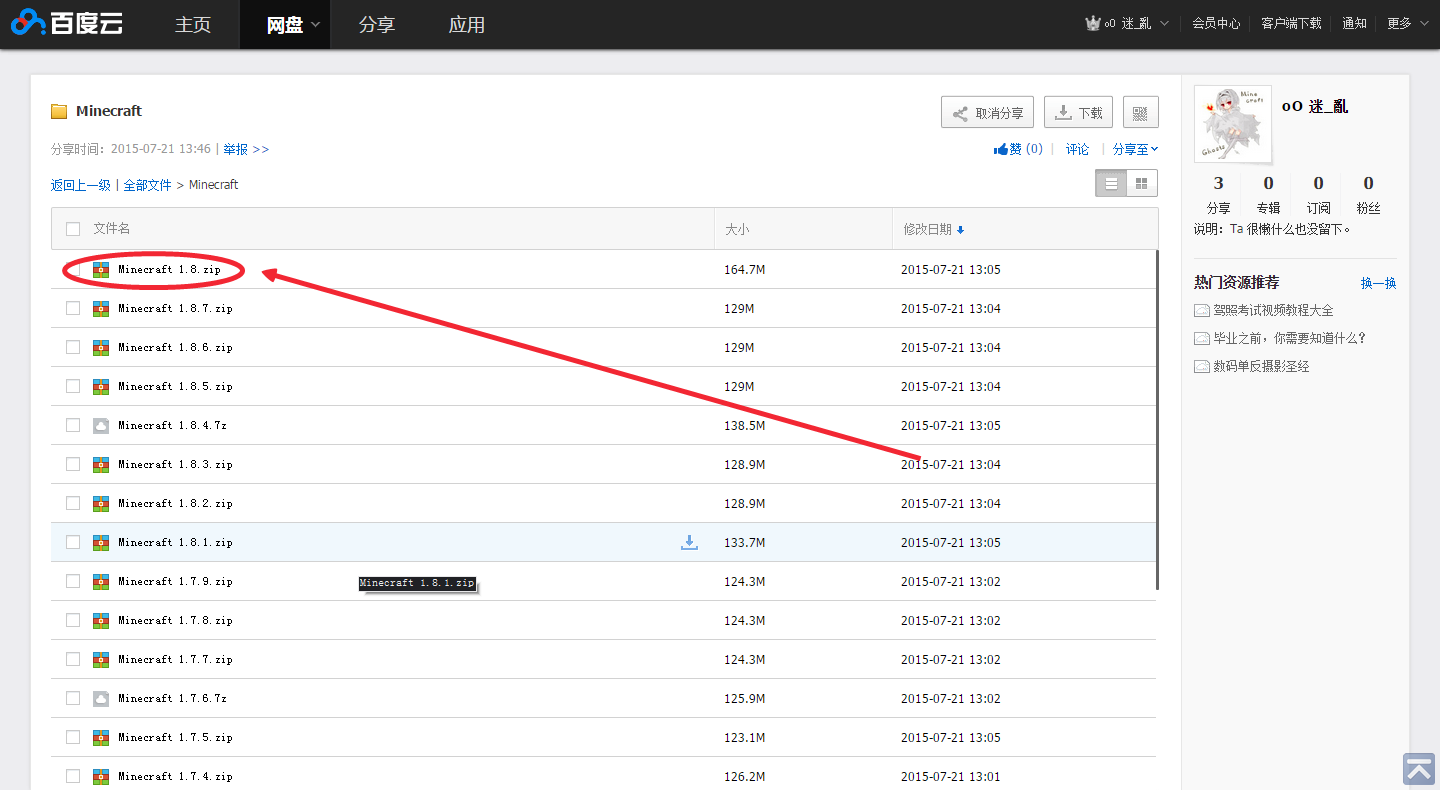1440x790 pixels.
Task: Click 返回上一级 breadcrumb link
Action: tap(81, 185)
